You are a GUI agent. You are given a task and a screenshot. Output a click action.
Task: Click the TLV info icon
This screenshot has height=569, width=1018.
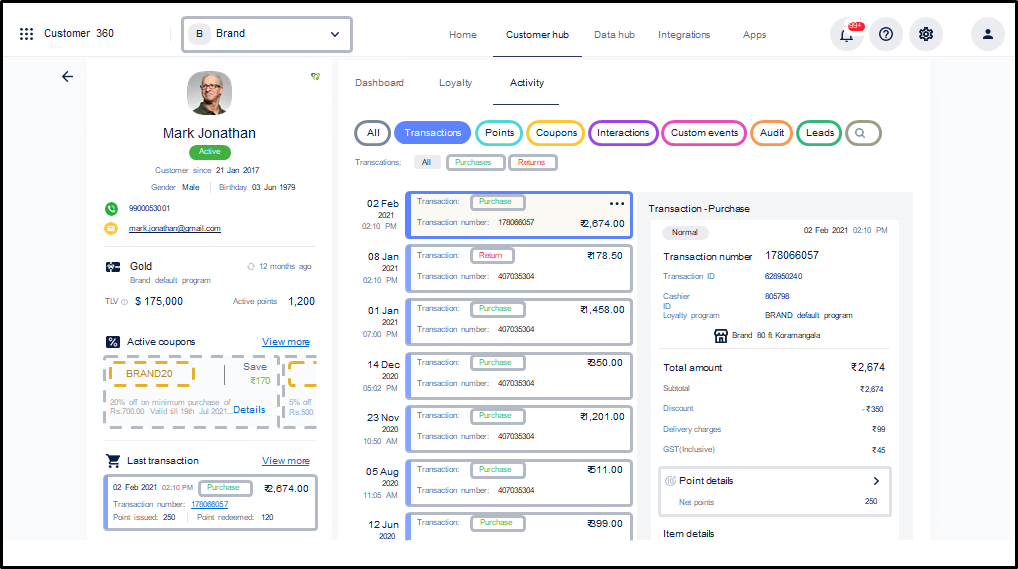click(125, 302)
